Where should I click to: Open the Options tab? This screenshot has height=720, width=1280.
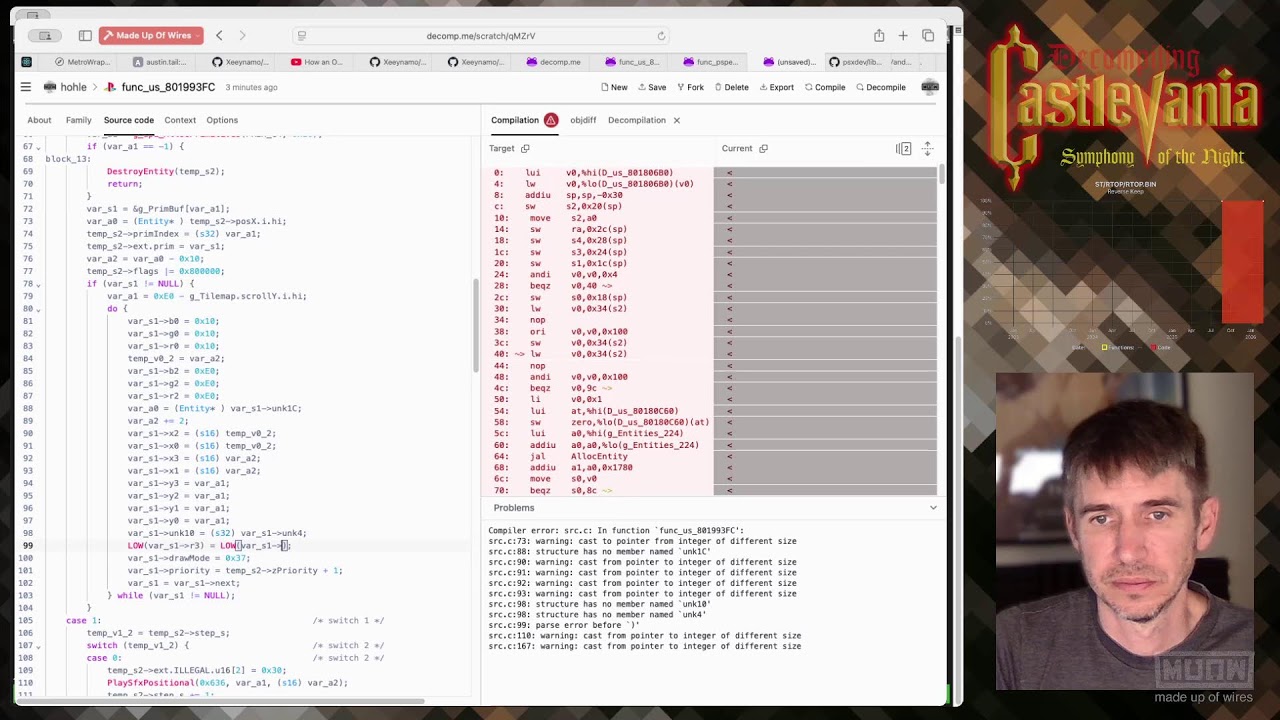click(222, 120)
